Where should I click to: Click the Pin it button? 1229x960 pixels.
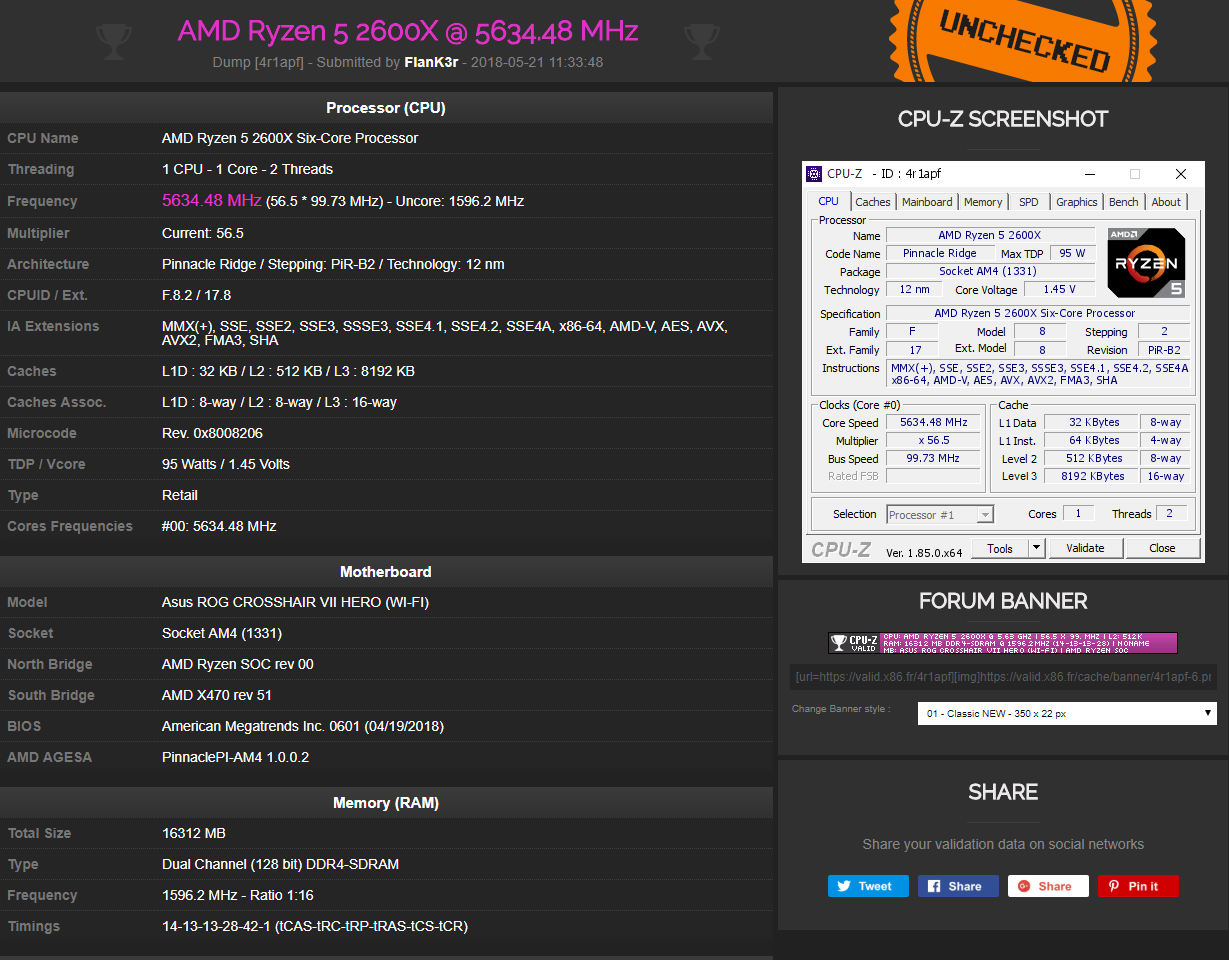pos(1138,886)
